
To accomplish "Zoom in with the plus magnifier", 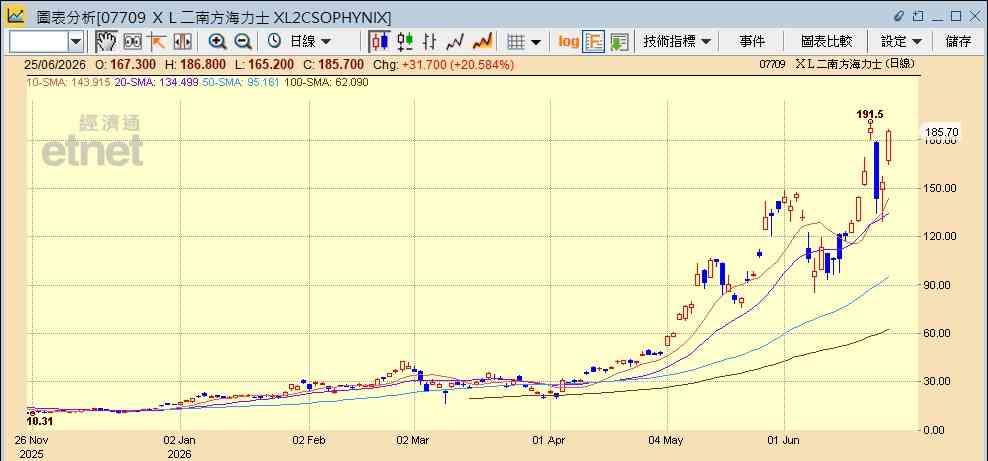I will 217,42.
